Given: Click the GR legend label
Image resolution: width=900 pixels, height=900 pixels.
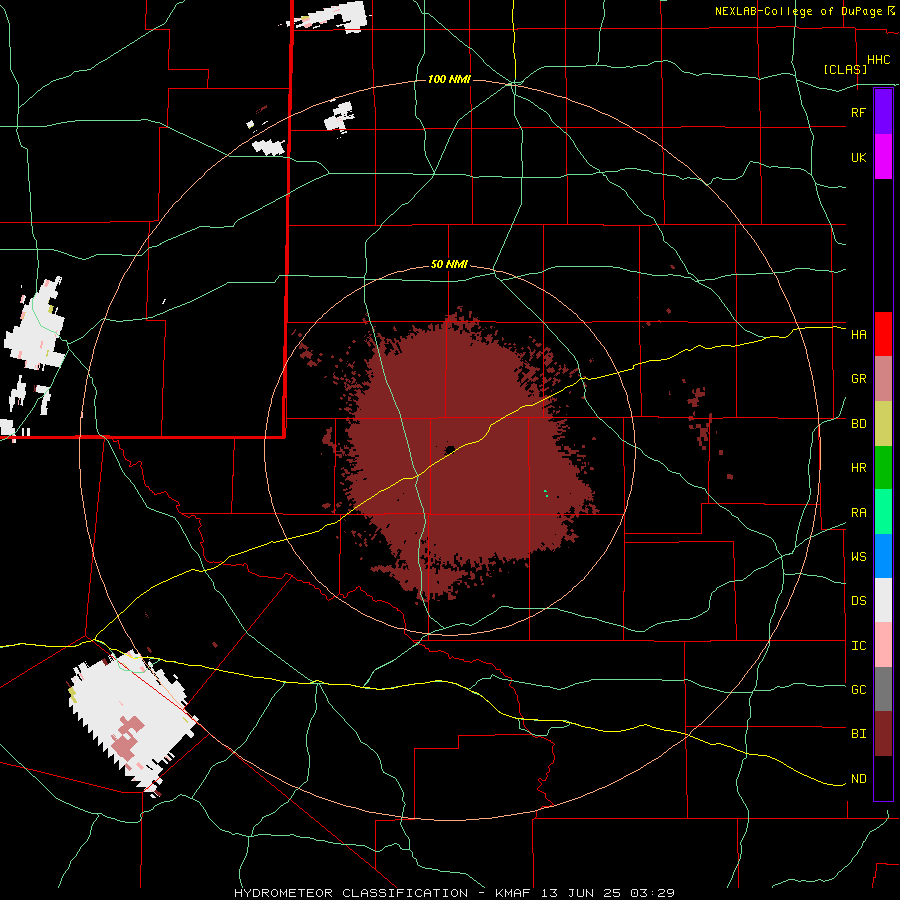Looking at the screenshot, I should point(858,379).
